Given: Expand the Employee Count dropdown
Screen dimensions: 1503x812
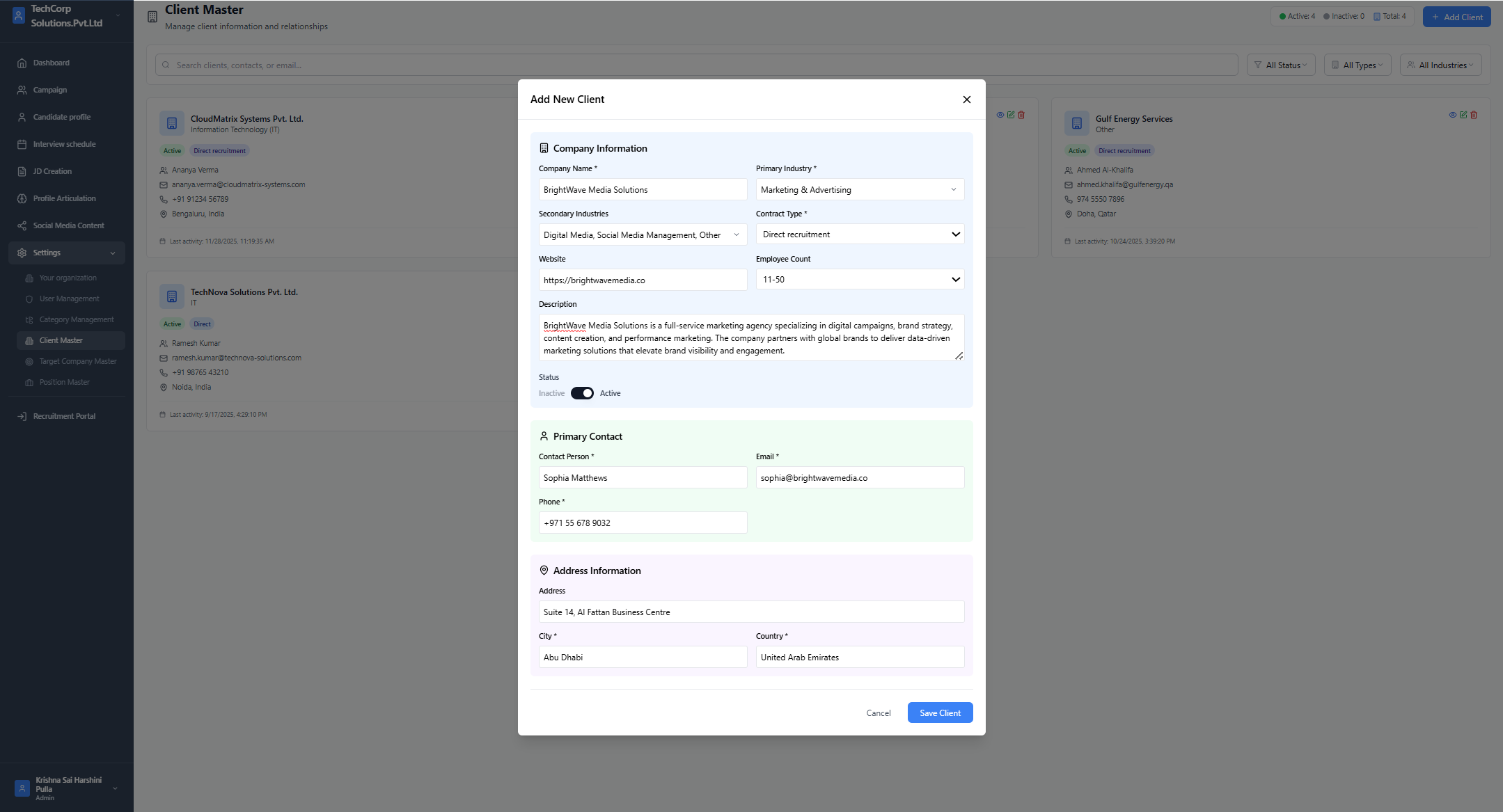Looking at the screenshot, I should [x=859, y=280].
